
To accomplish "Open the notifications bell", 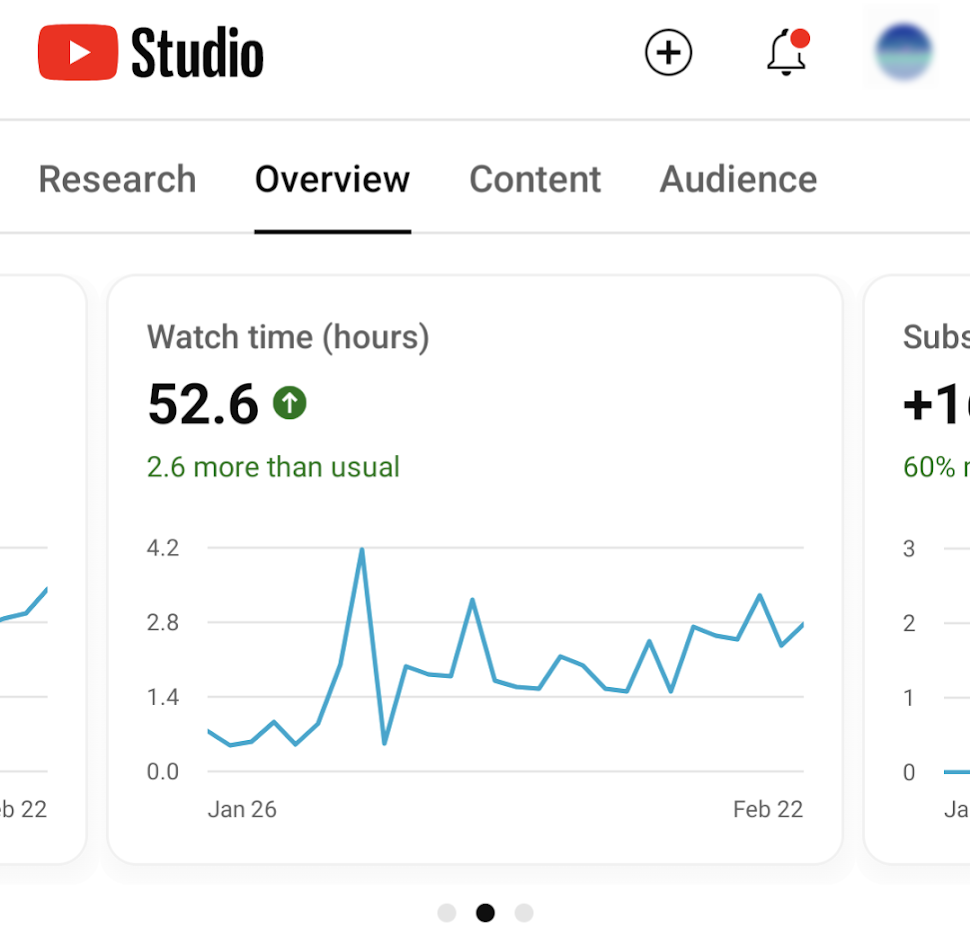I will [786, 55].
